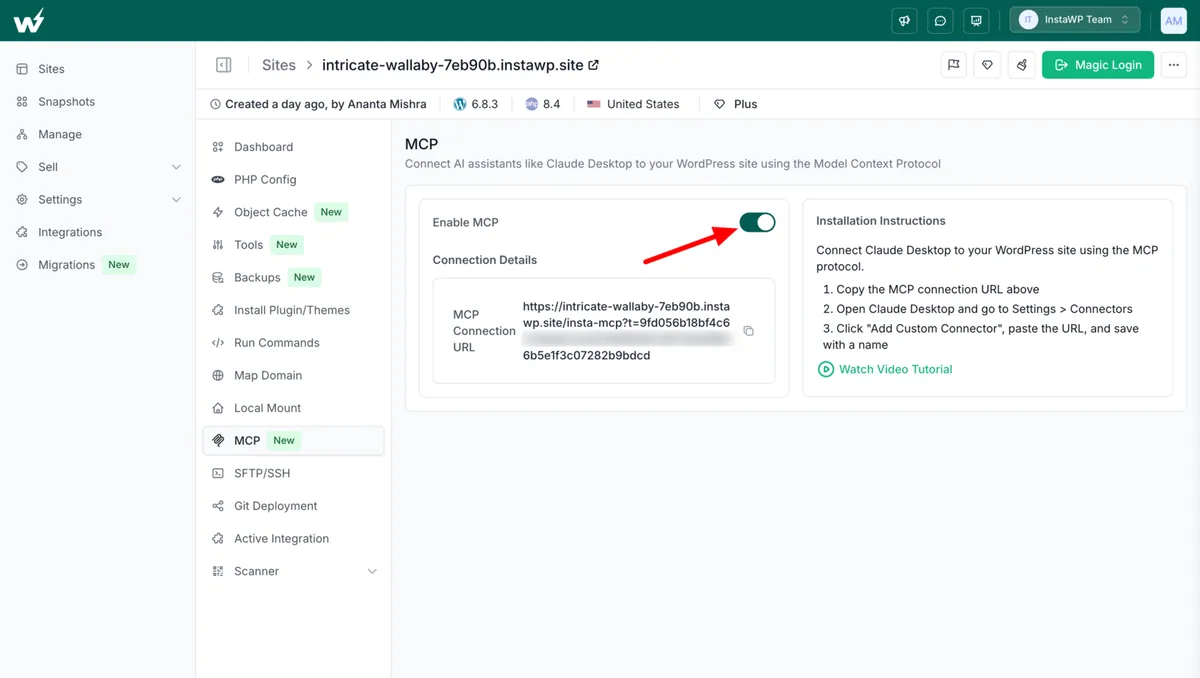Click the Plus plan label
1200x678 pixels.
[745, 104]
